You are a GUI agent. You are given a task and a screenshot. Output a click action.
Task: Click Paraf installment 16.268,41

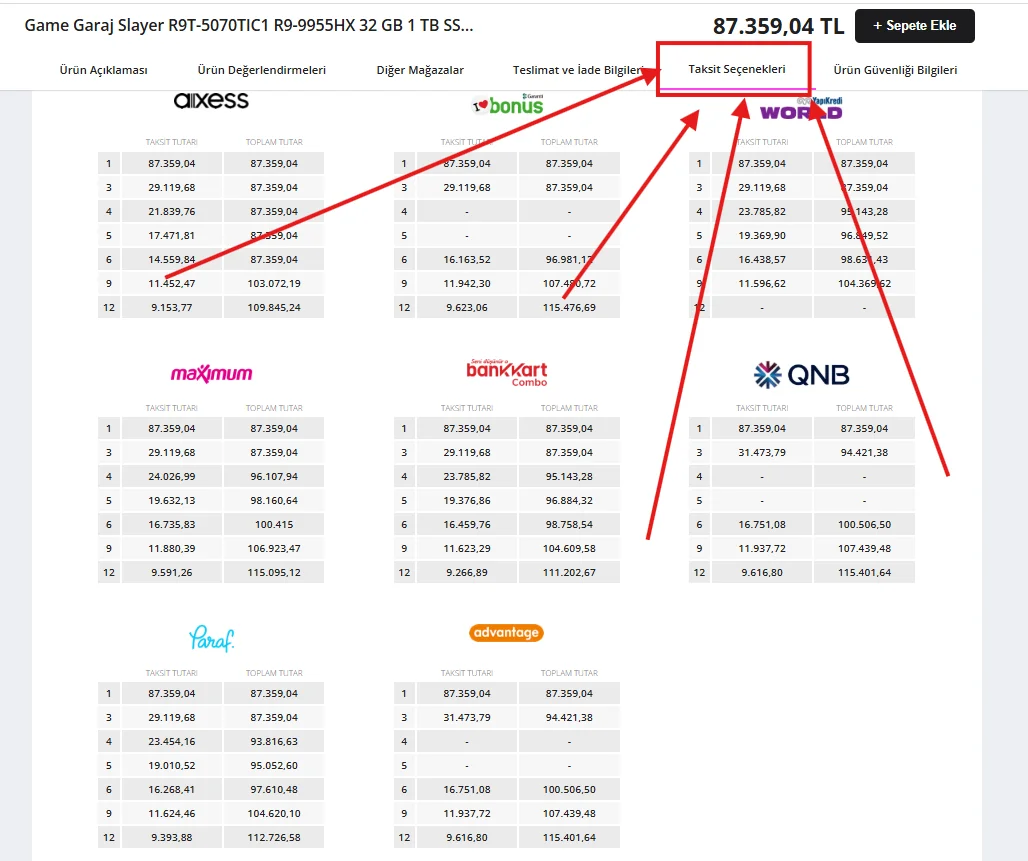pos(172,790)
